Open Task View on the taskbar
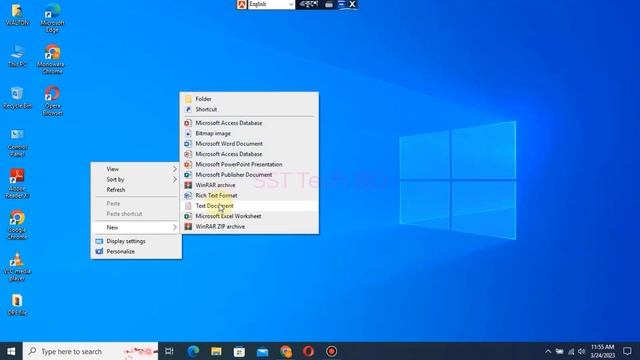The height and width of the screenshot is (360, 640). [x=169, y=351]
